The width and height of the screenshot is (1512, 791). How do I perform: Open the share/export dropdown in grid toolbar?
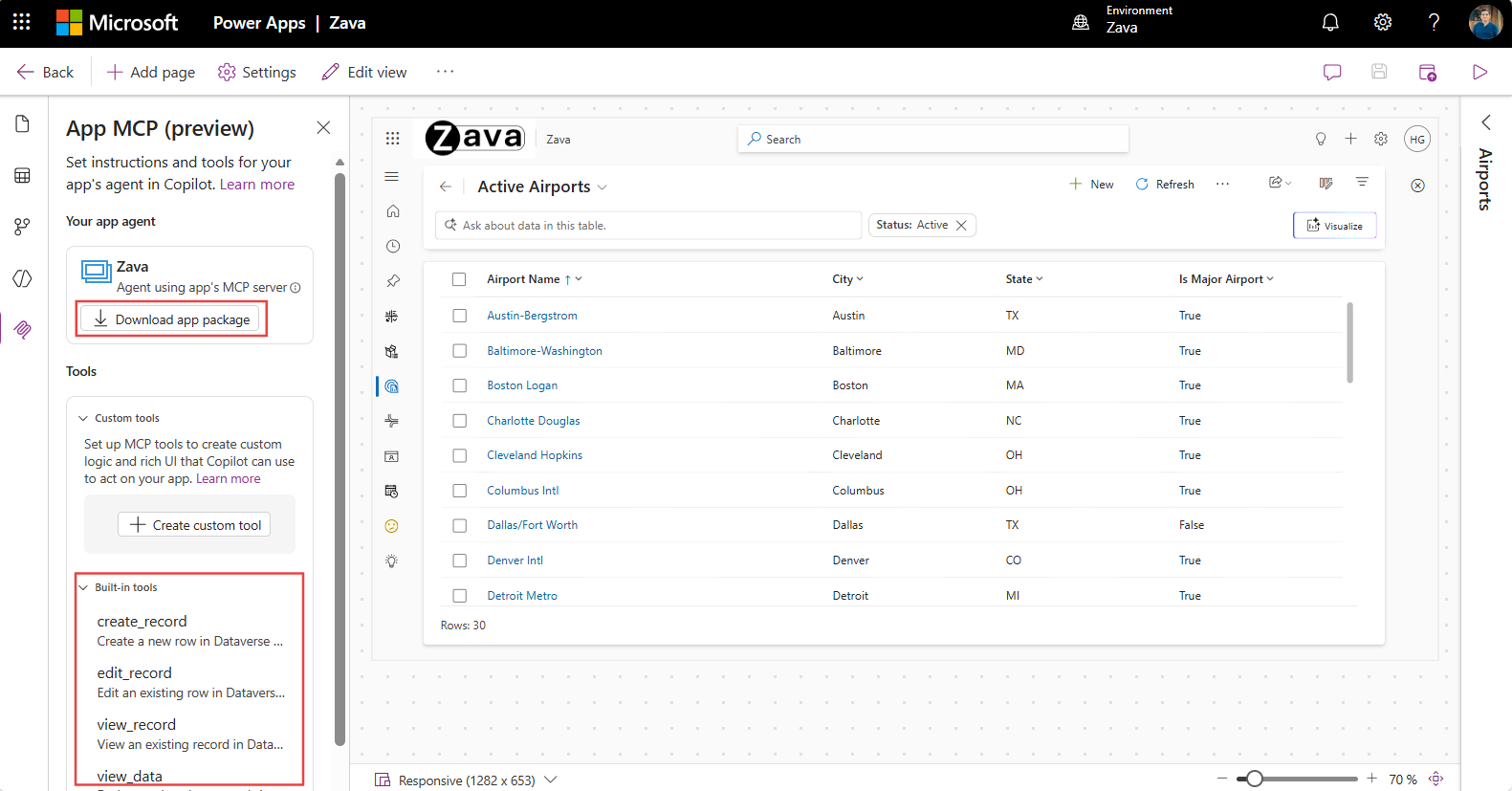pyautogui.click(x=1280, y=183)
